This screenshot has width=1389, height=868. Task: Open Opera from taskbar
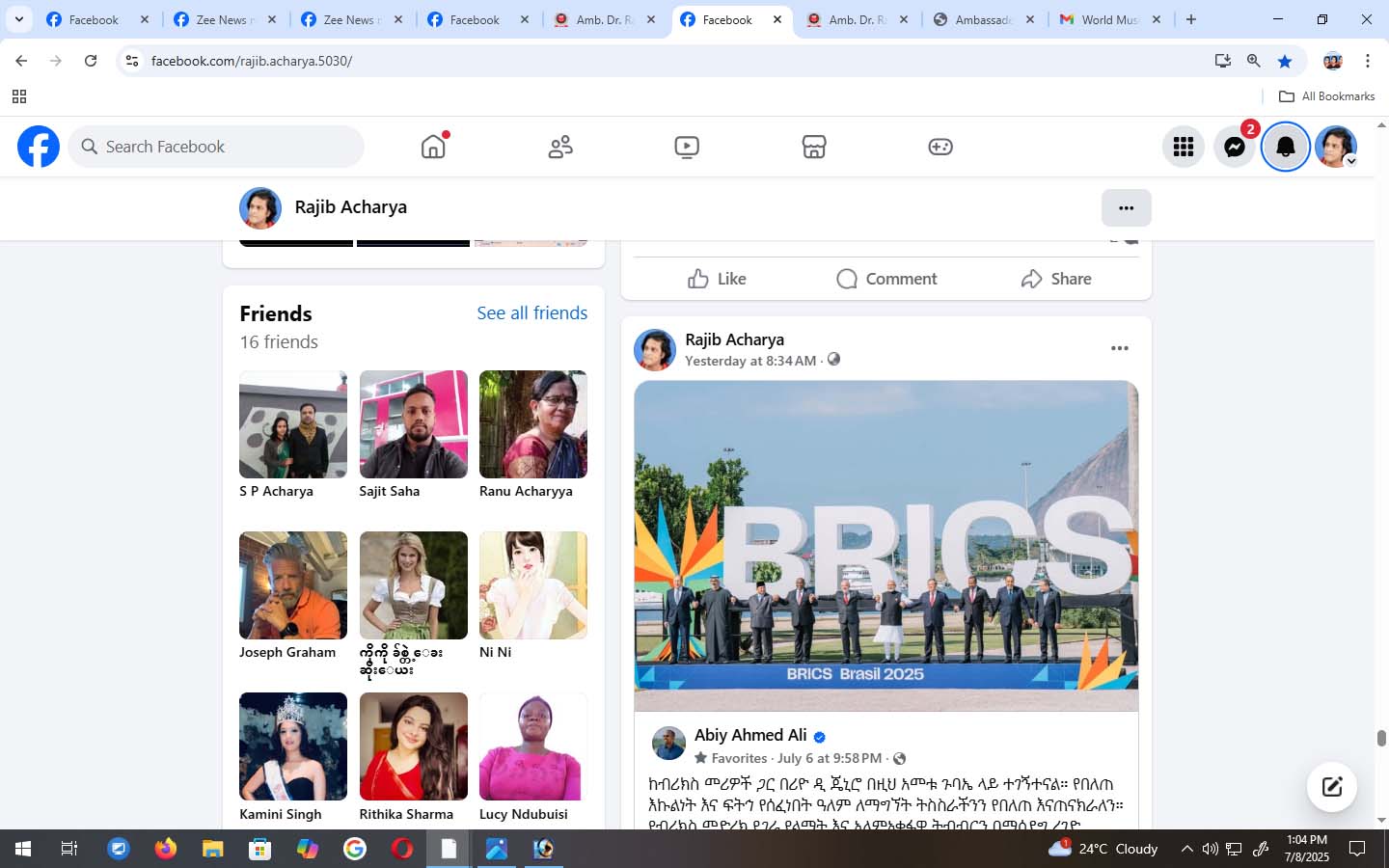tap(402, 849)
